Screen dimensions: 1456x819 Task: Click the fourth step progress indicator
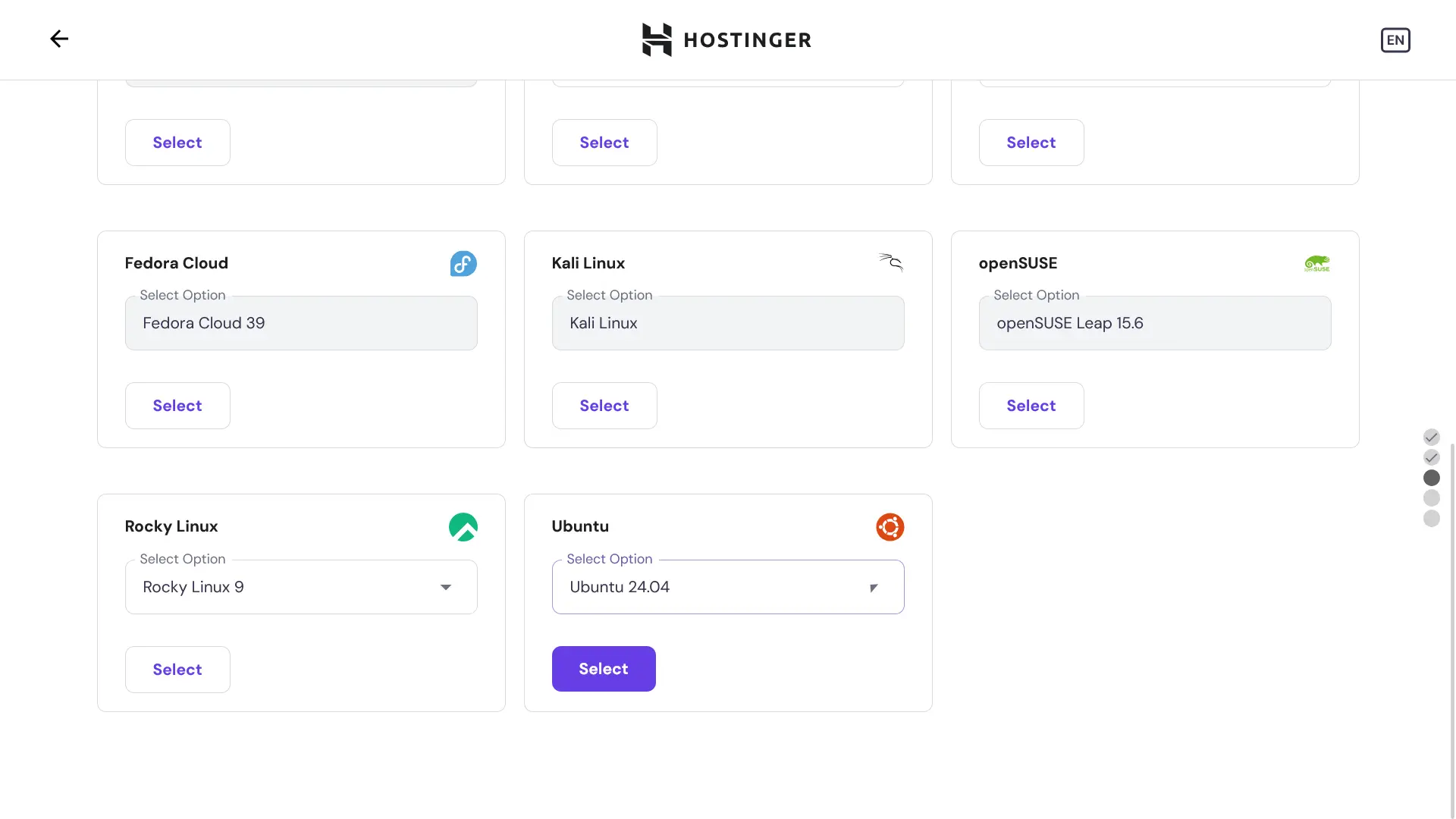pyautogui.click(x=1432, y=498)
